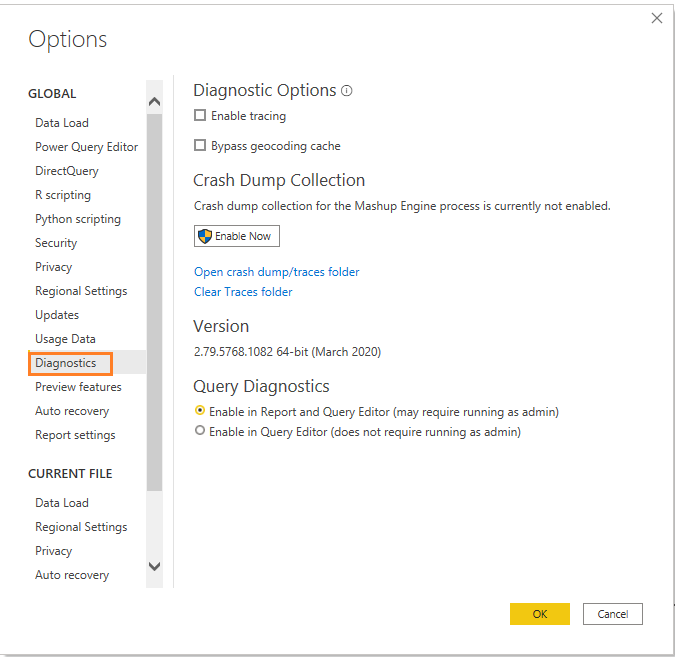Click the version number text 2.79.5768.1082

tap(233, 352)
